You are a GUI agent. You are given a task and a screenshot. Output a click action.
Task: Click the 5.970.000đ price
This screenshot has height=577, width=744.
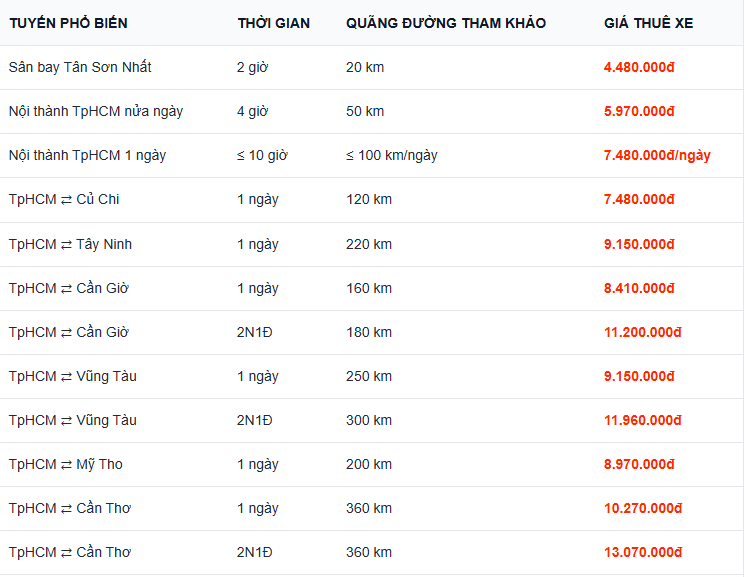coord(639,111)
